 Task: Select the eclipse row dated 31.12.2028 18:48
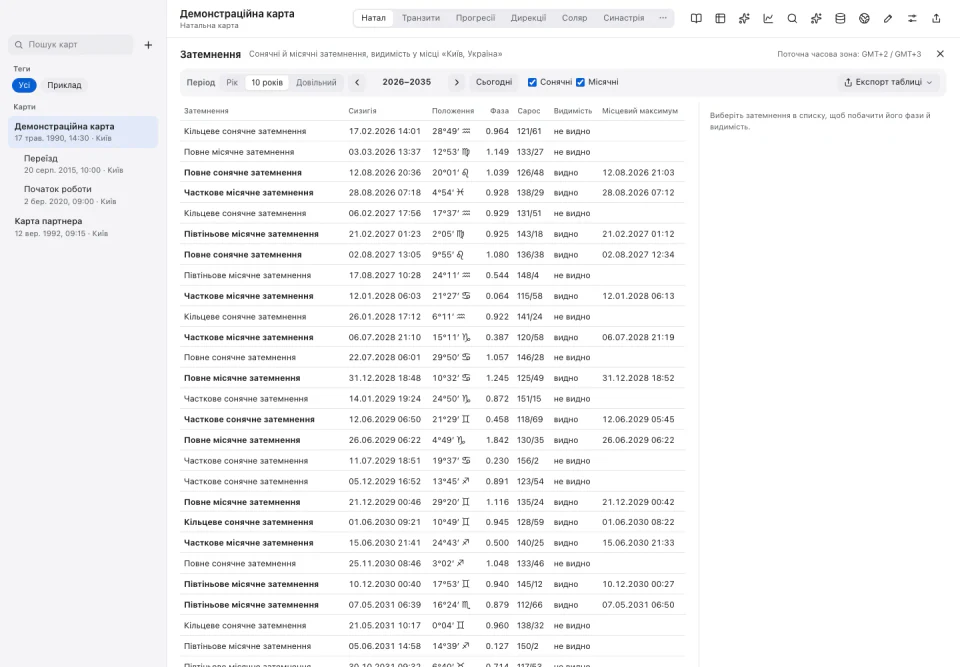coord(432,378)
